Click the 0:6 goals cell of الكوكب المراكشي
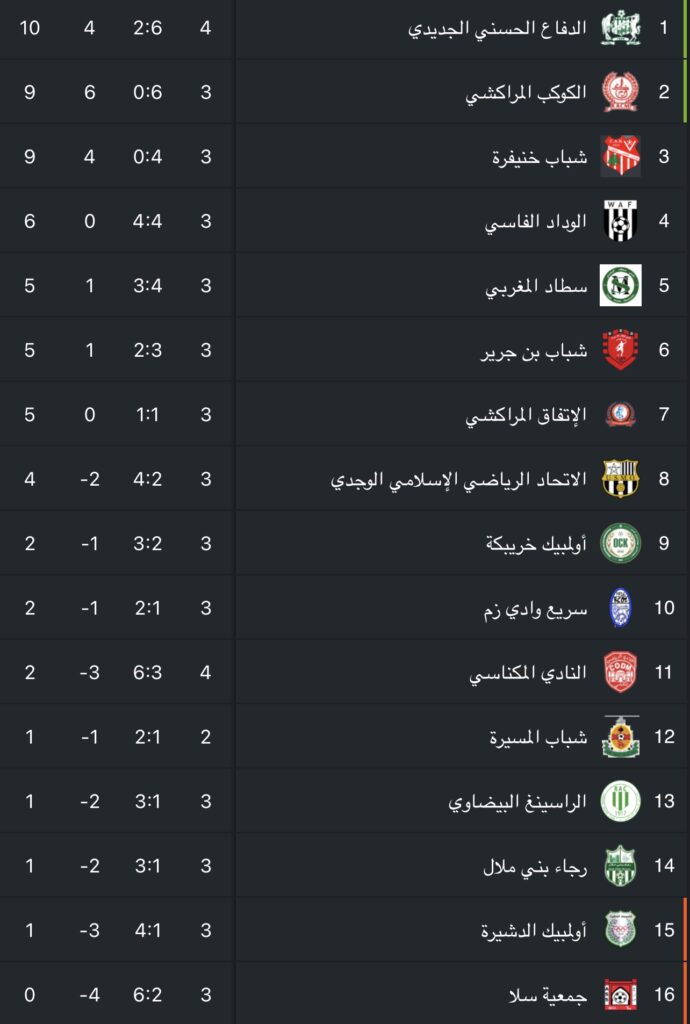This screenshot has width=690, height=1024. (x=148, y=92)
